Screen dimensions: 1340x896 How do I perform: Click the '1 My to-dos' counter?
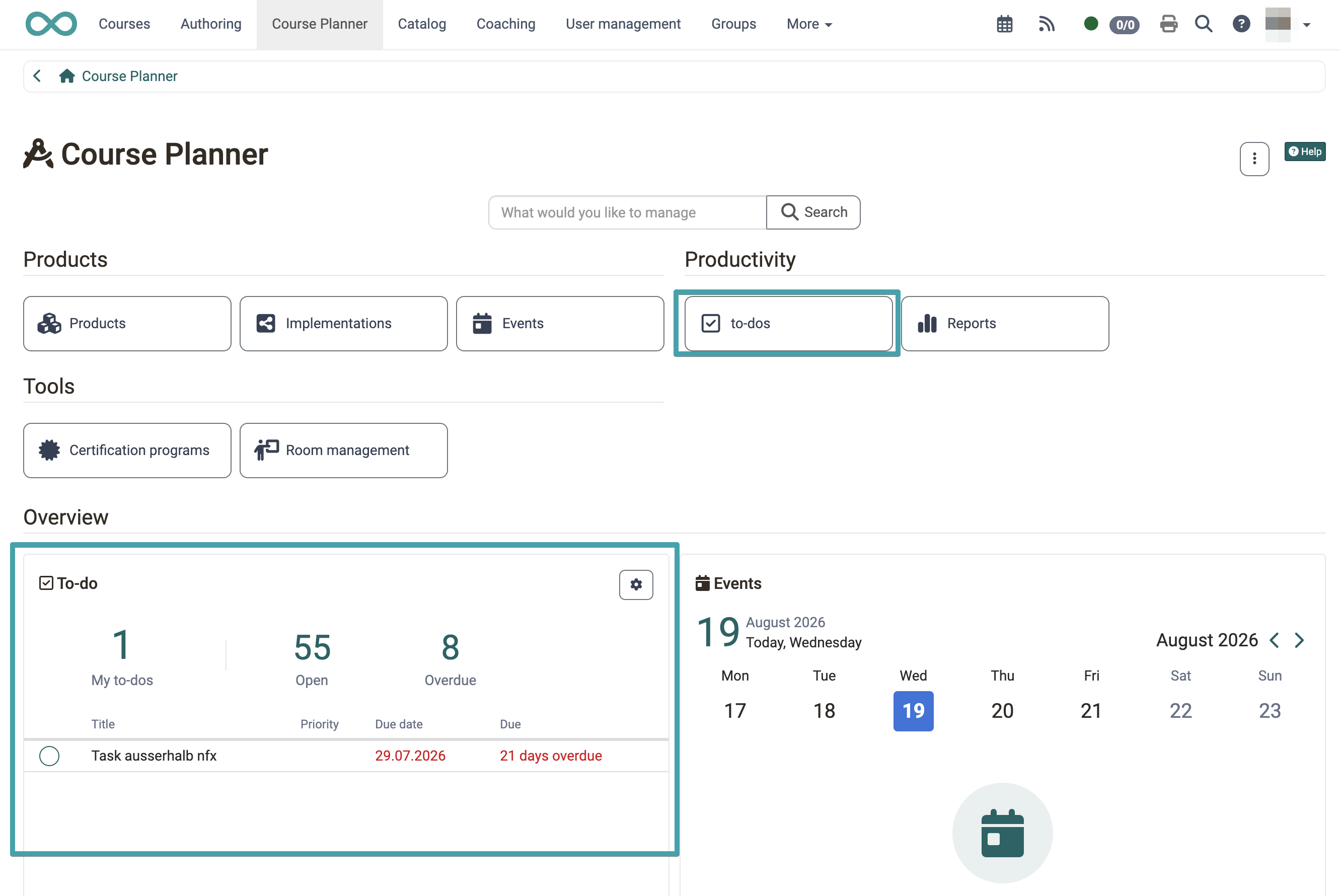[122, 657]
